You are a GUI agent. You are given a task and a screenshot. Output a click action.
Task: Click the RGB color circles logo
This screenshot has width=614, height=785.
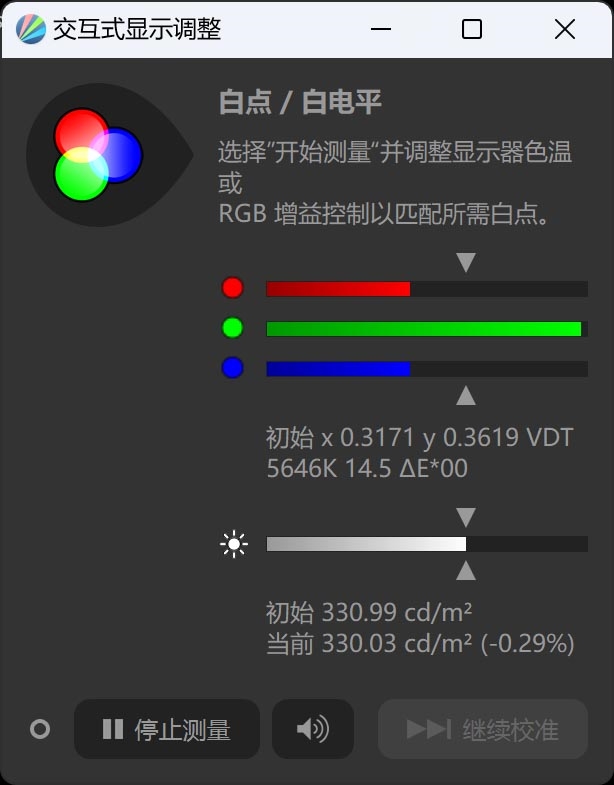point(99,154)
